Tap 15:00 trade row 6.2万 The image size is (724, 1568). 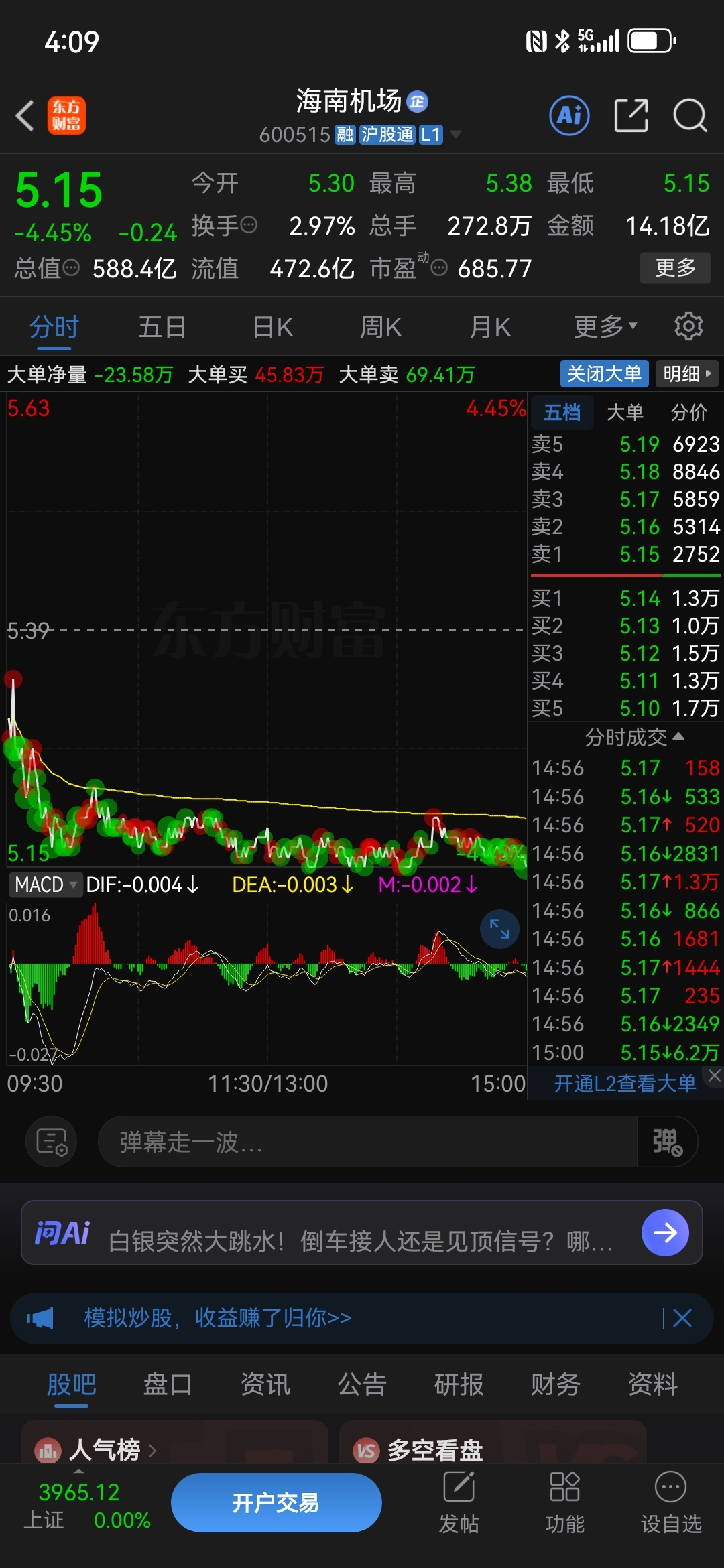pyautogui.click(x=625, y=1053)
